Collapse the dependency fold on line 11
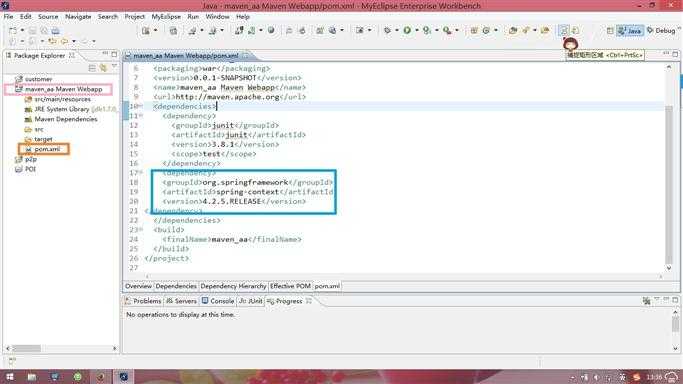Screen dimensions: 683x384 click(141, 115)
